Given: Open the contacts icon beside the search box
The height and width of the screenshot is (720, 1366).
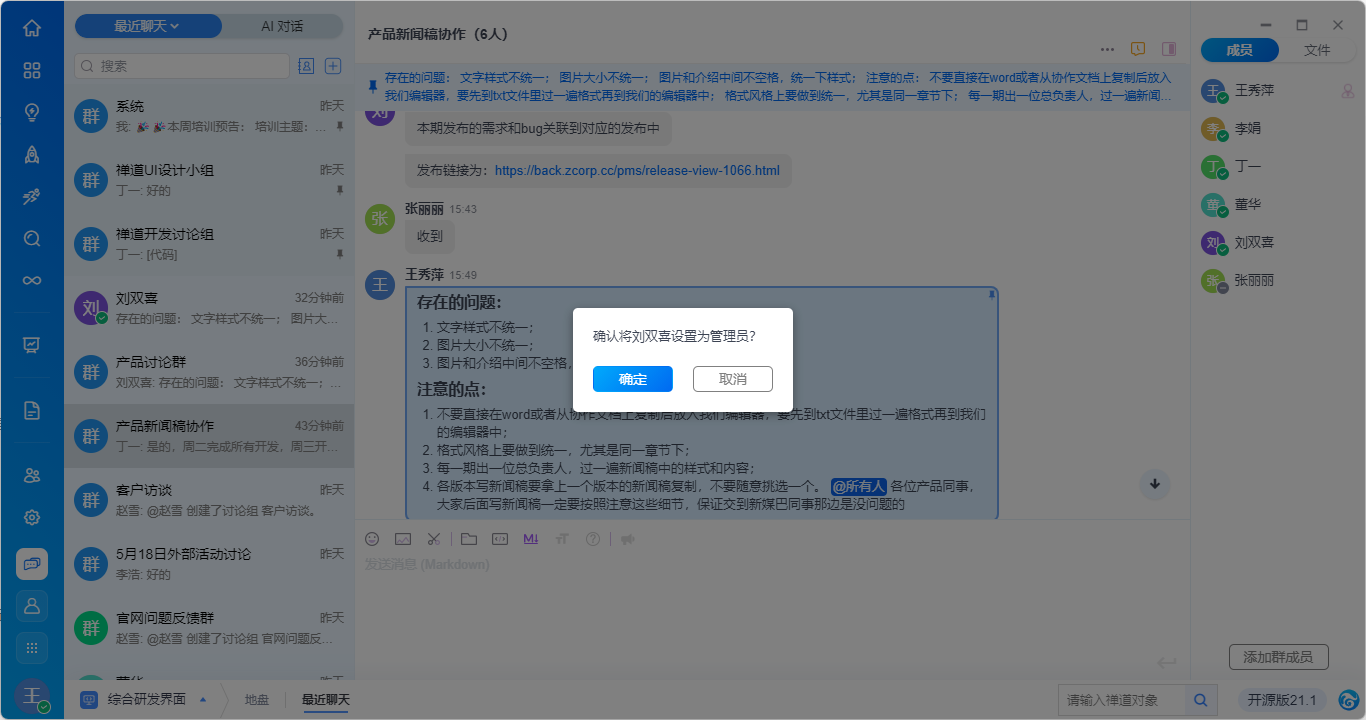Looking at the screenshot, I should coord(306,66).
